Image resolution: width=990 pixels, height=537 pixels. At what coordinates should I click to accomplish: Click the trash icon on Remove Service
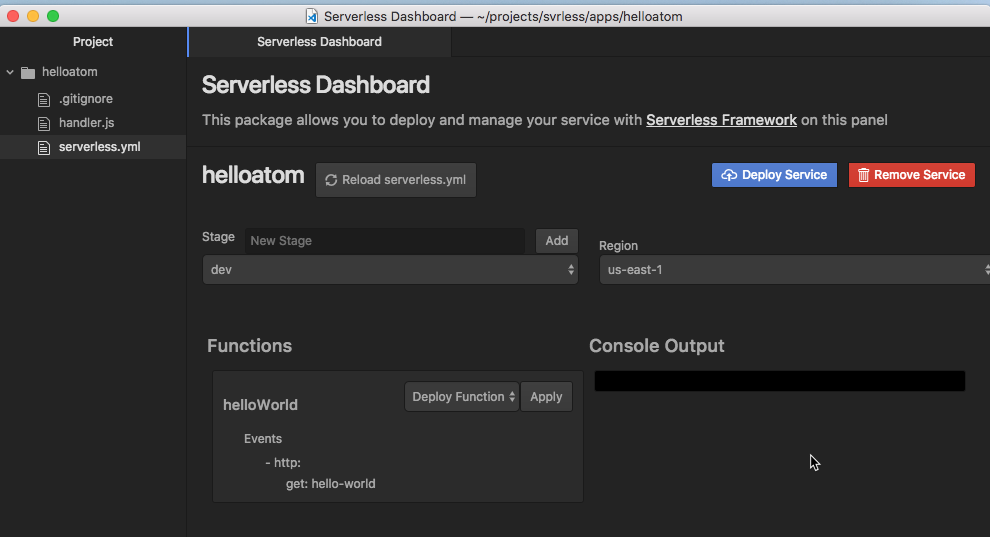[863, 175]
